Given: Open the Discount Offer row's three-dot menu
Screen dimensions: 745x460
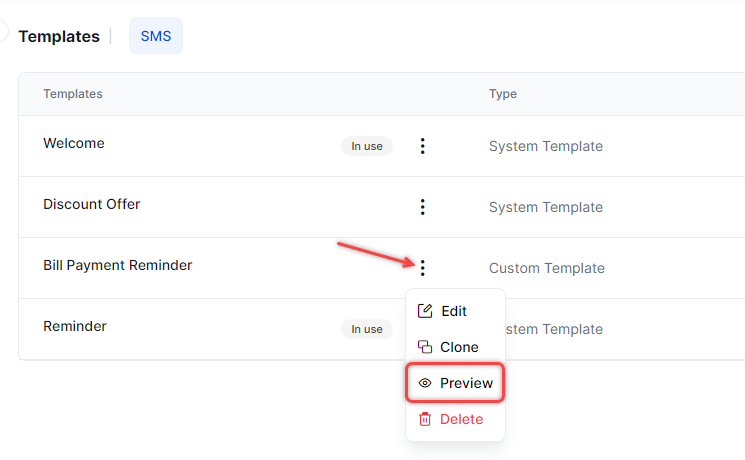Looking at the screenshot, I should click(x=422, y=207).
